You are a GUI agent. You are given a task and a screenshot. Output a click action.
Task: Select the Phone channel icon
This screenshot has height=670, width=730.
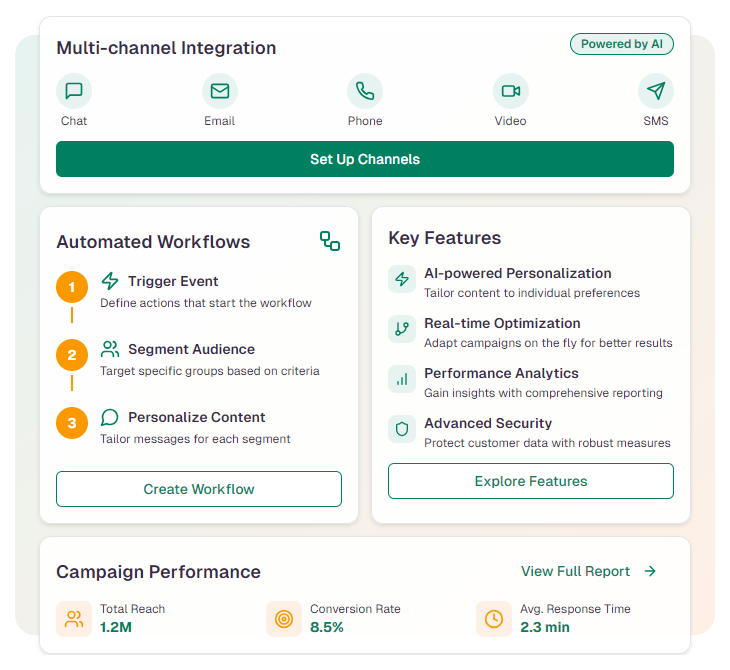(x=365, y=91)
